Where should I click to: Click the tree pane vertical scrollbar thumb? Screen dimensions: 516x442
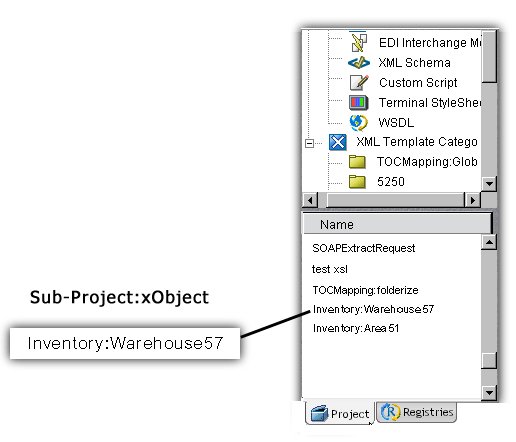click(x=489, y=56)
